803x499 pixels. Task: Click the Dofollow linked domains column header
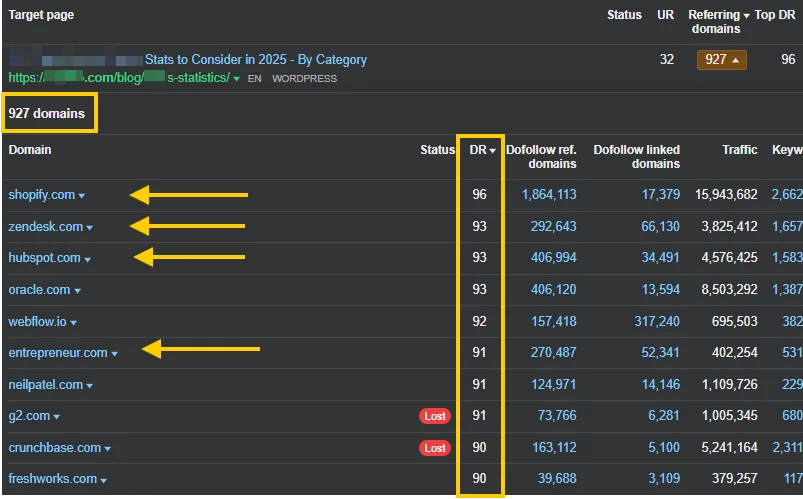(x=637, y=157)
